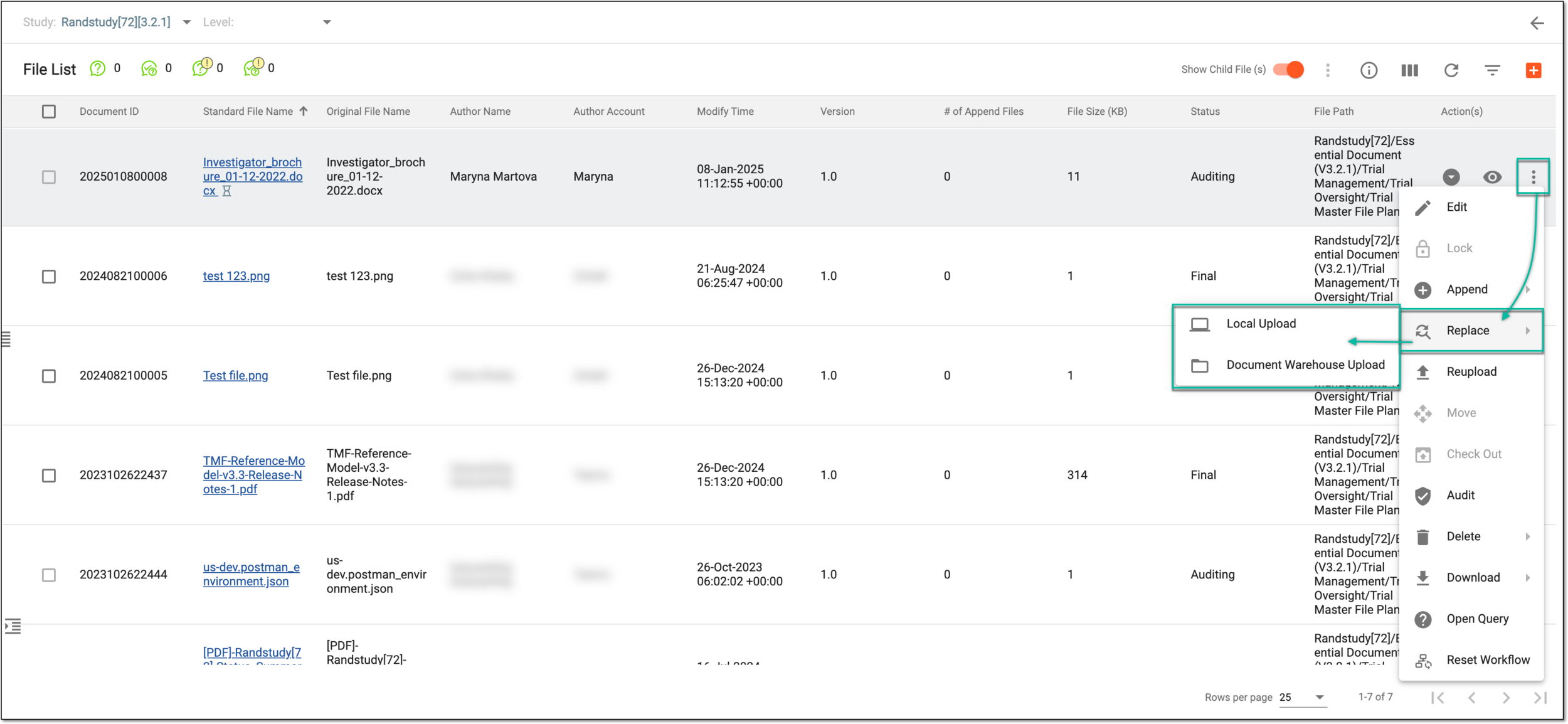Open the Level dropdown
The height and width of the screenshot is (724, 1568).
[268, 22]
